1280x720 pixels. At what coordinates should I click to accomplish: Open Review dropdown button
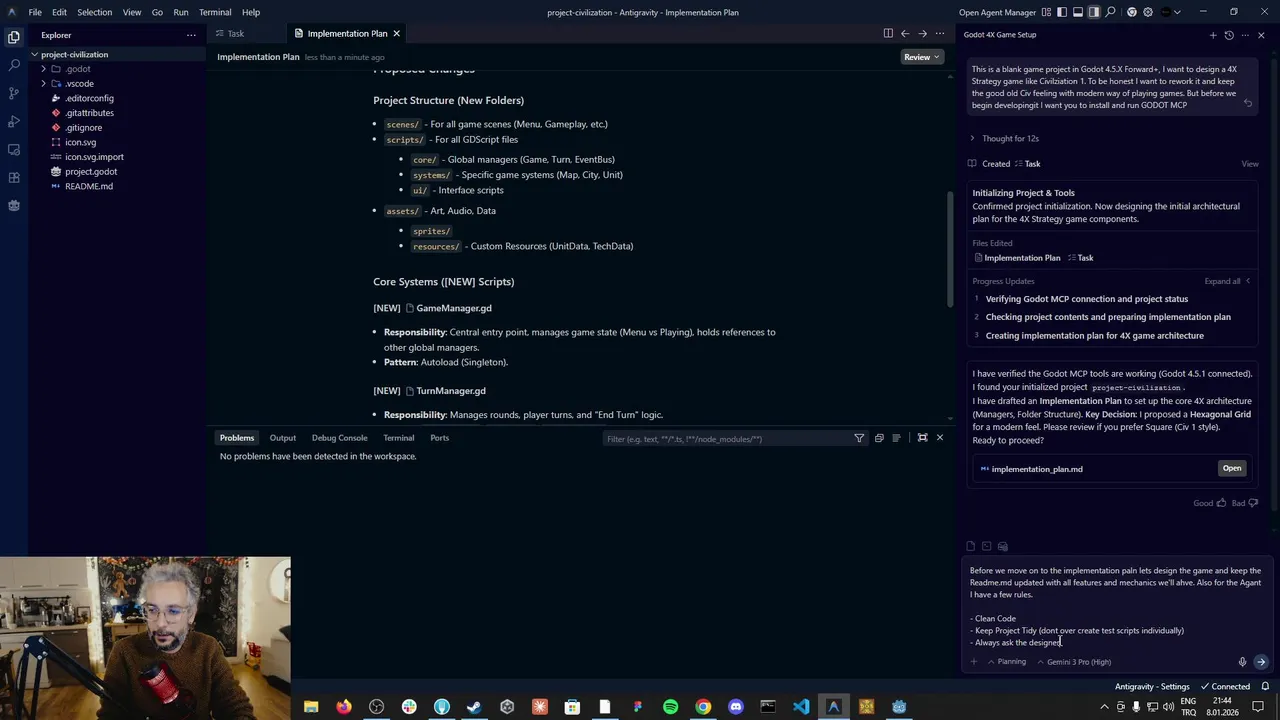coord(921,57)
